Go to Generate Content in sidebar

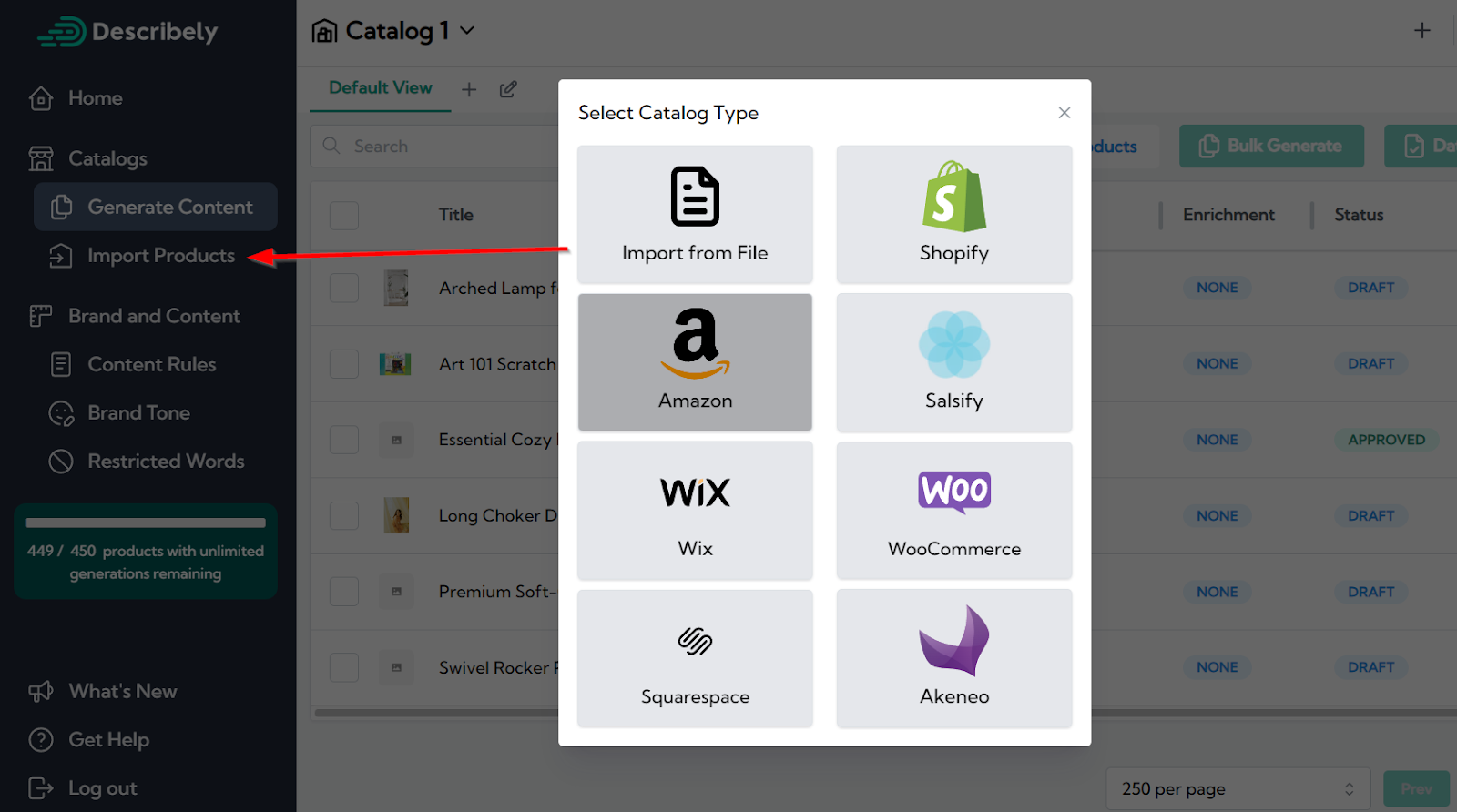(x=156, y=207)
